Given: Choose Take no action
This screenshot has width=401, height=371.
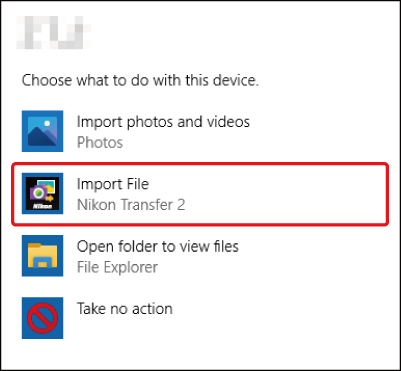Looking at the screenshot, I should point(200,318).
